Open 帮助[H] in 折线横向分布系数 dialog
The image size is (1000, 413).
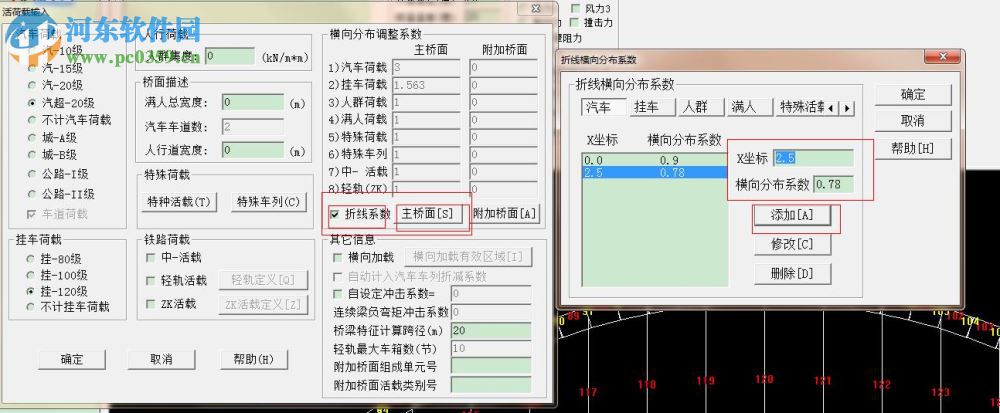click(913, 149)
